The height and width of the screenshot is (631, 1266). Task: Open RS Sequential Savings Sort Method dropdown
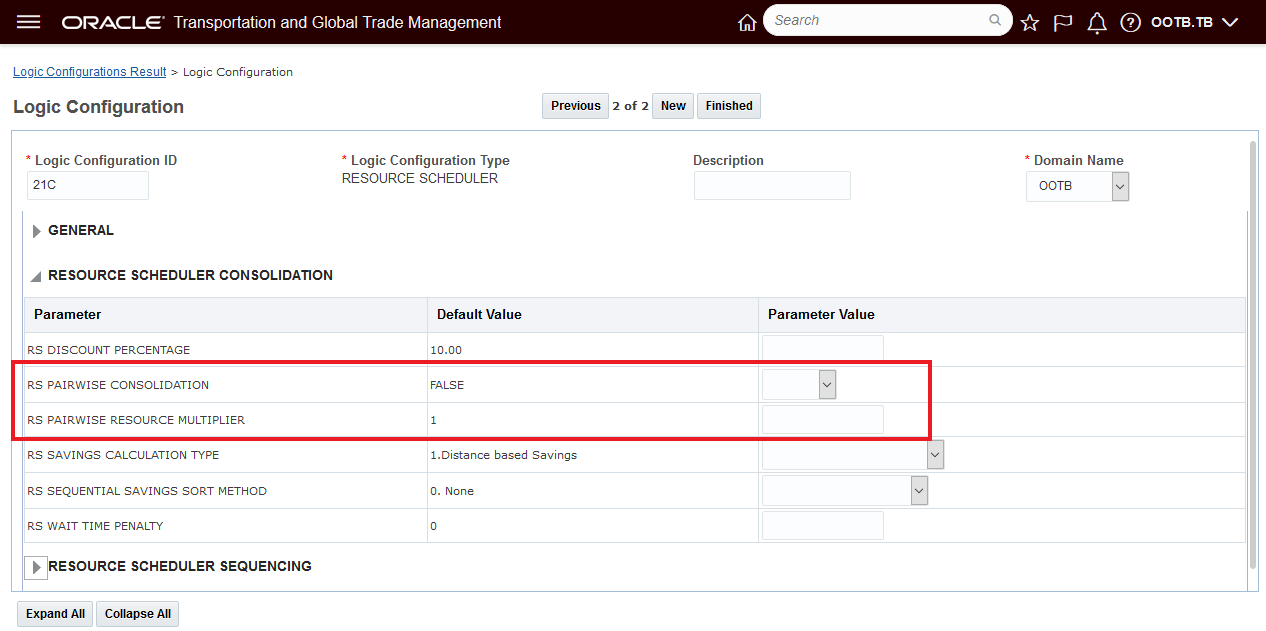tap(844, 490)
